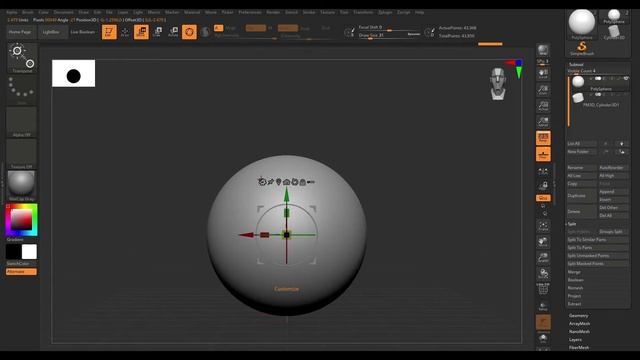Open the Zplugin menu
Image resolution: width=640 pixels, height=360 pixels.
[385, 12]
